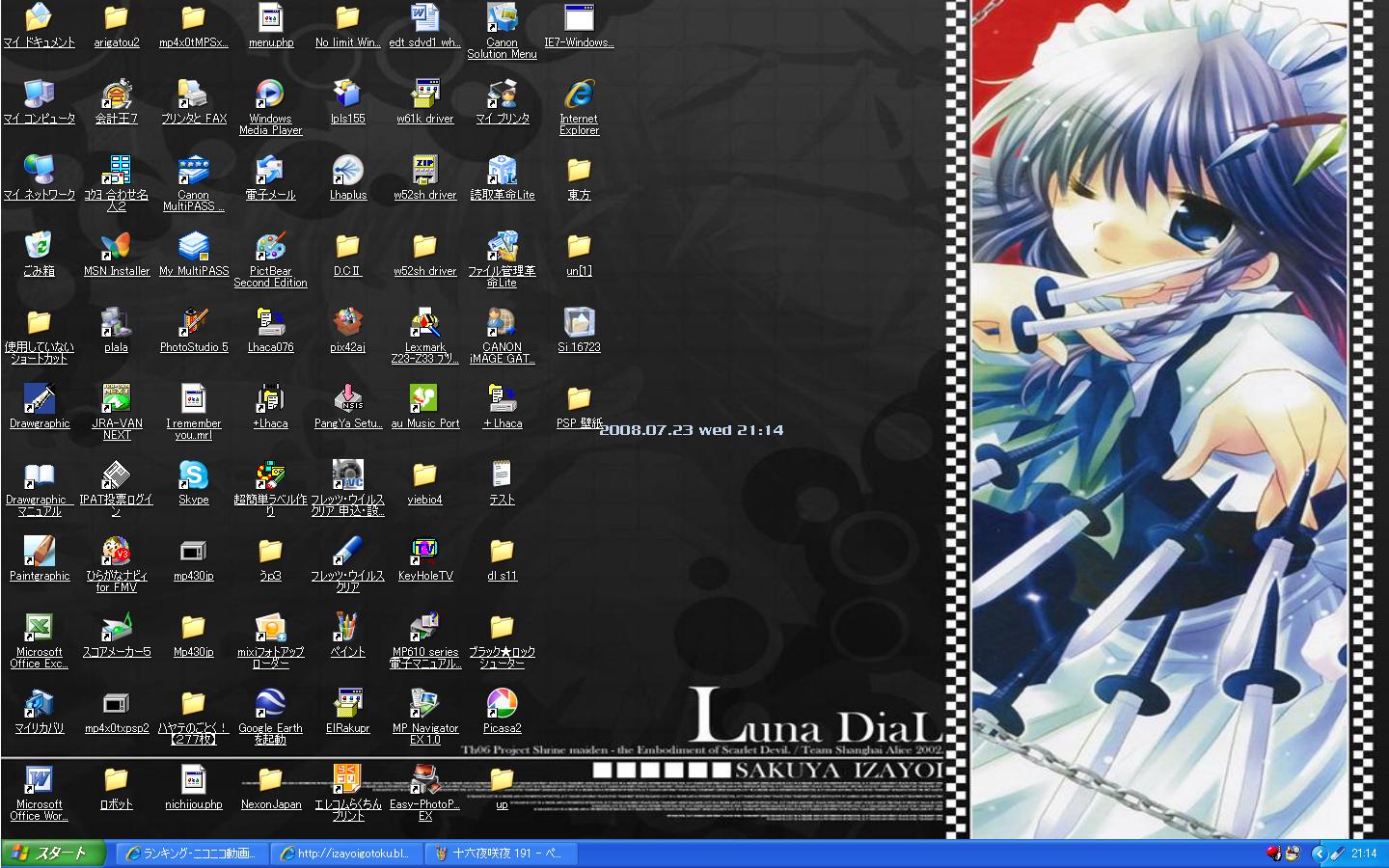Select the Microsoft Office Excel shortcut

39,627
